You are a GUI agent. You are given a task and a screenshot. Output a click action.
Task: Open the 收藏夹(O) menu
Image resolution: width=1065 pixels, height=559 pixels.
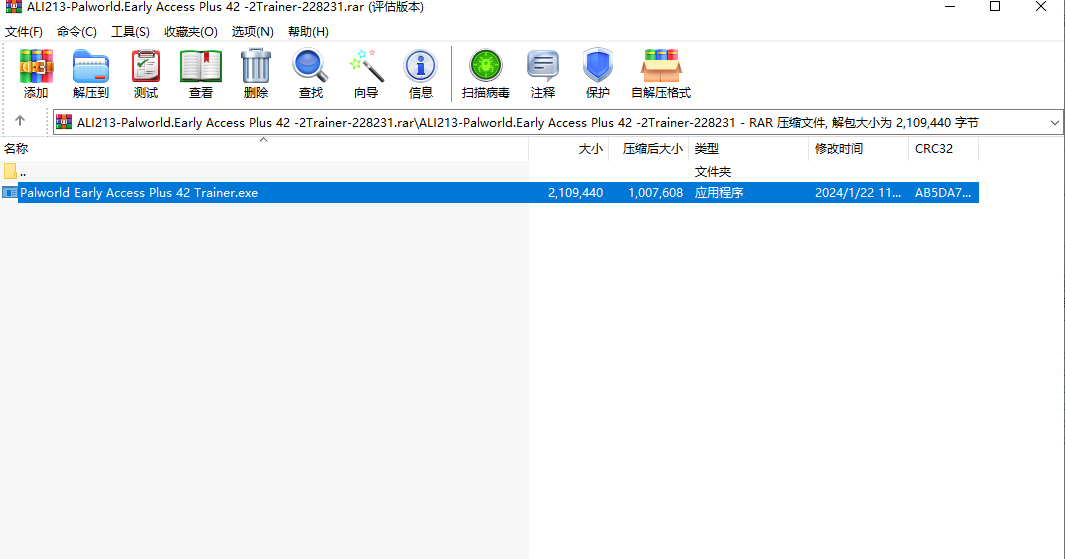click(191, 32)
